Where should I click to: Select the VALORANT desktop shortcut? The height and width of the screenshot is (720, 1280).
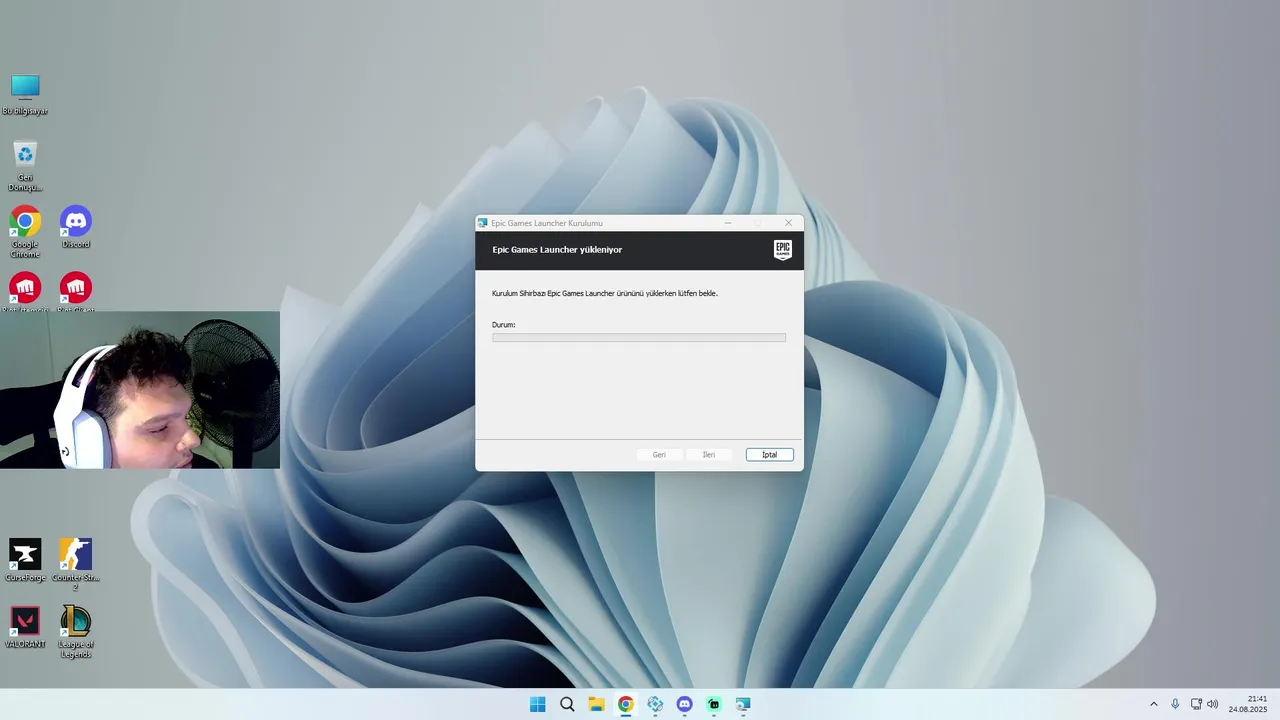click(25, 627)
